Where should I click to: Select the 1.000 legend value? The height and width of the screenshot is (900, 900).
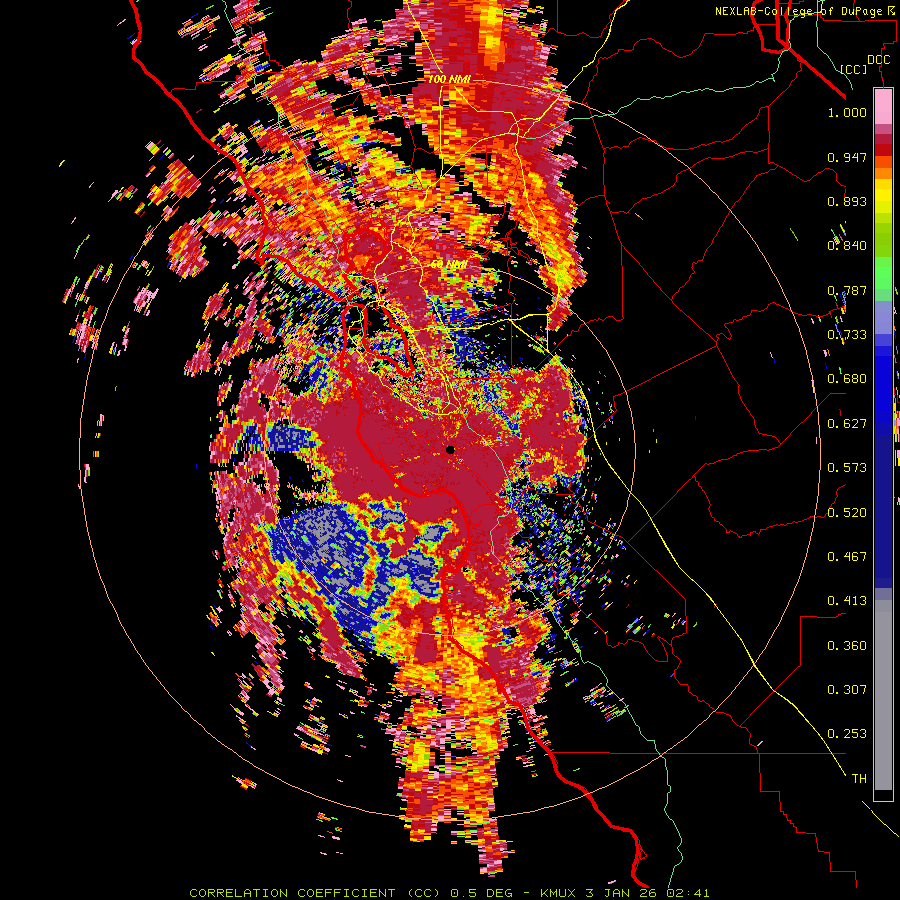pyautogui.click(x=847, y=112)
